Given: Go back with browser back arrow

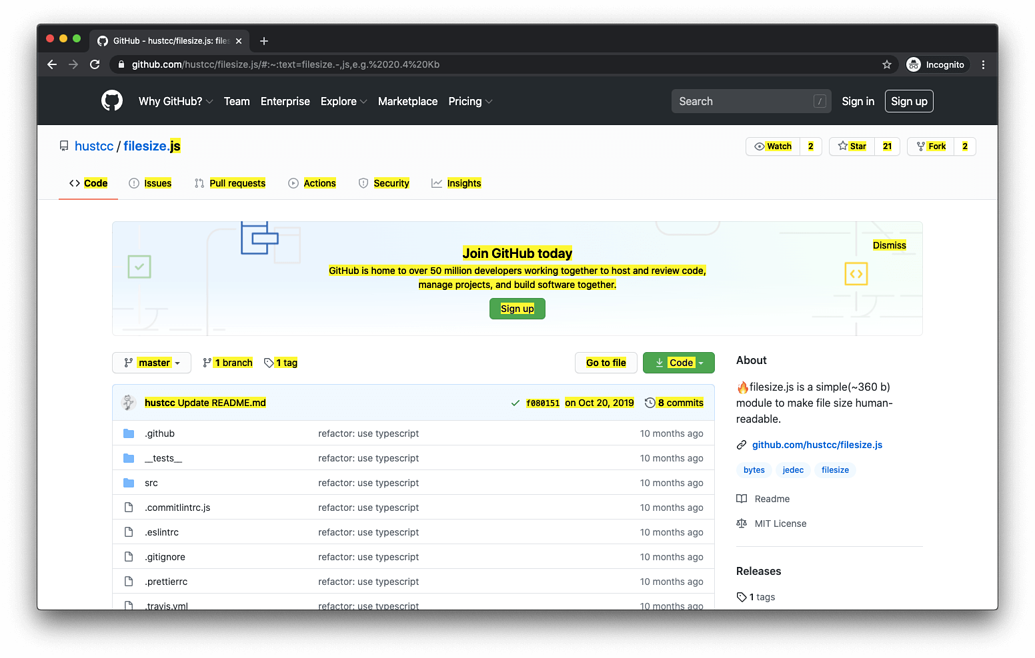Looking at the screenshot, I should click(52, 65).
